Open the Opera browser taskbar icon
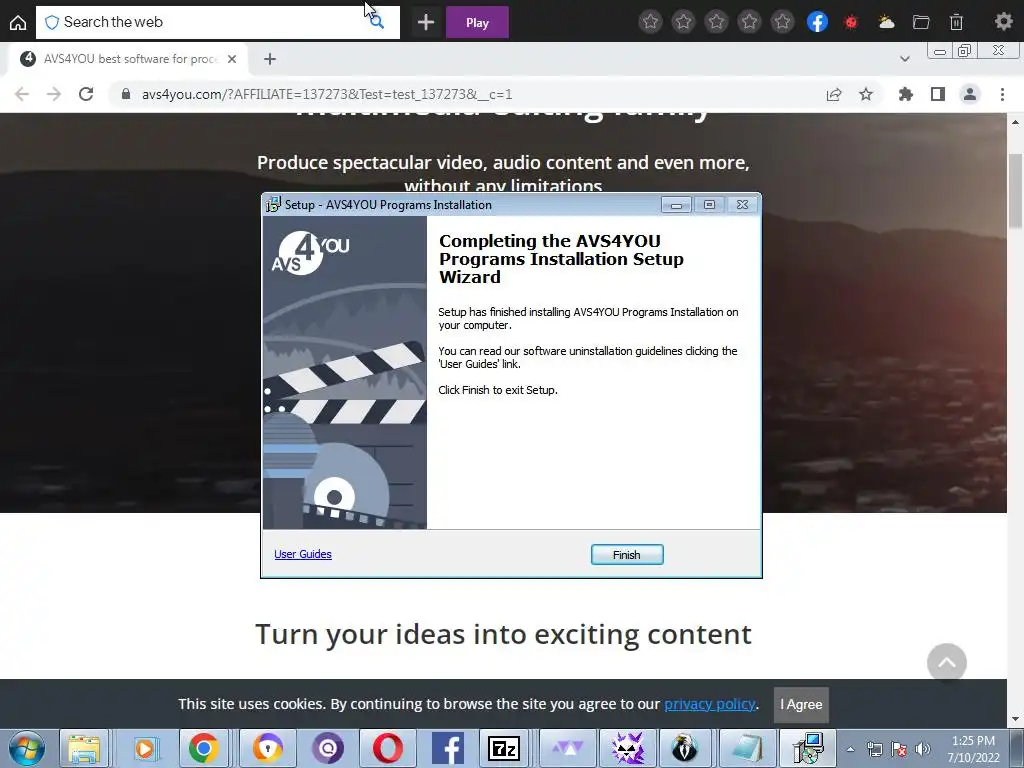1024x768 pixels. [388, 748]
